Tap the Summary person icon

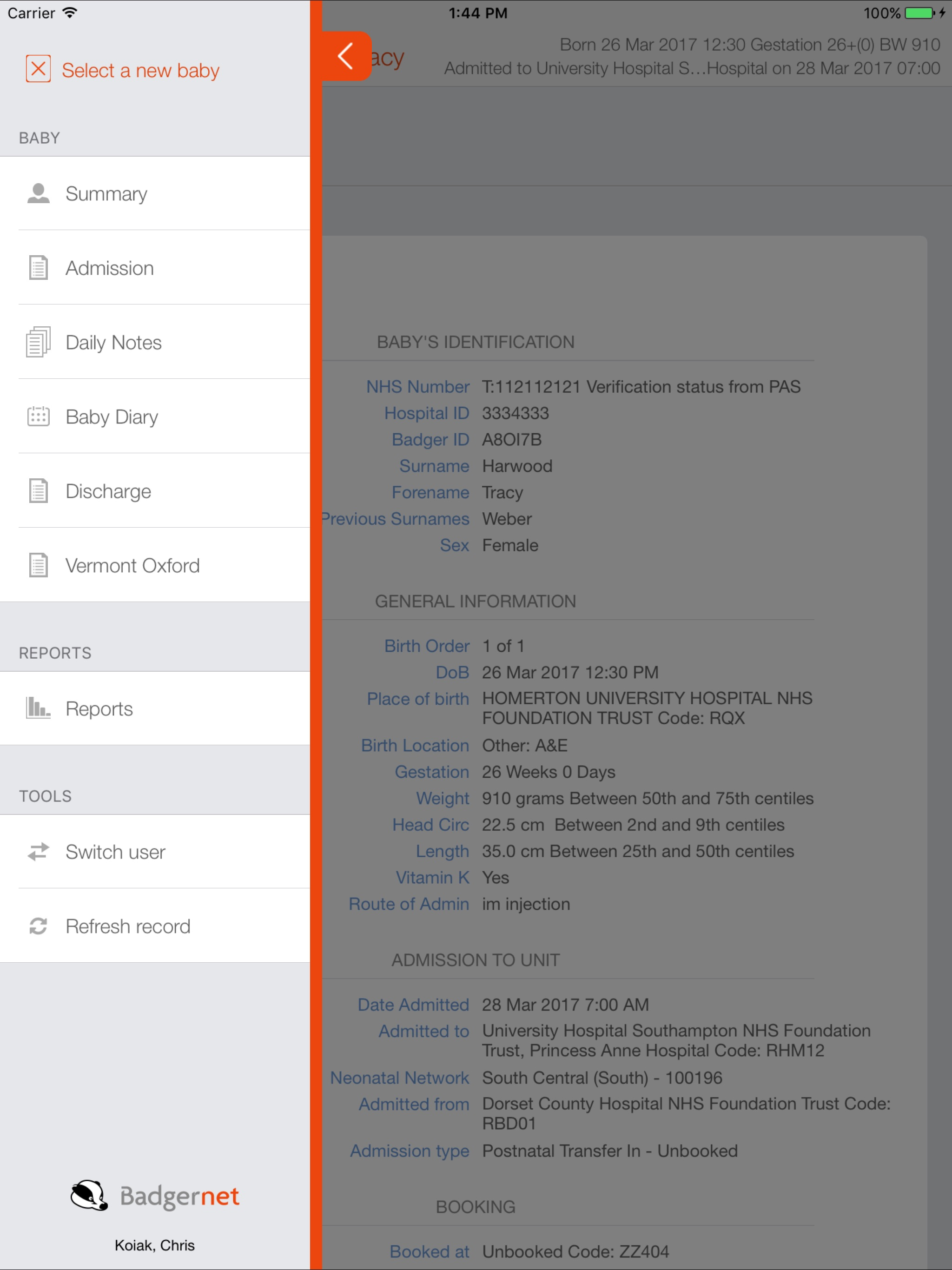39,193
